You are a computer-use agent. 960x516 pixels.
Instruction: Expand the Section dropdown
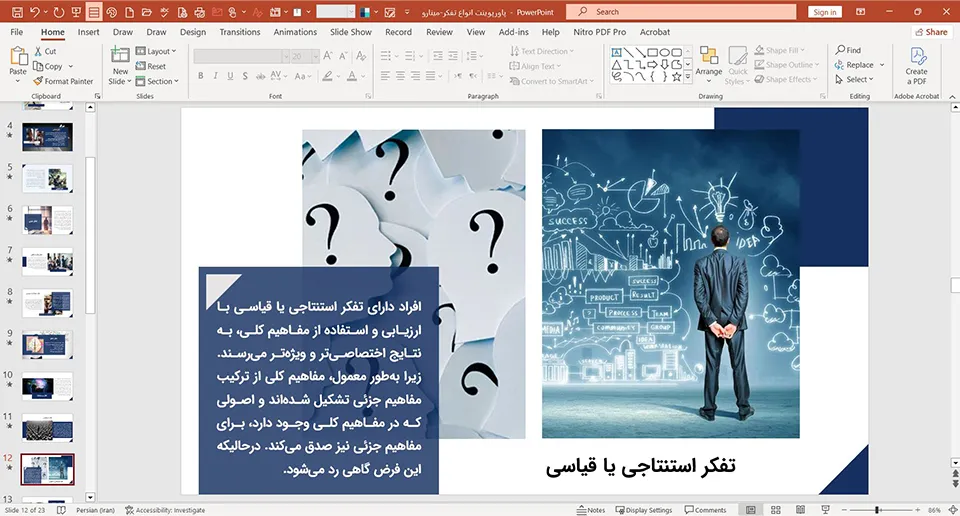pyautogui.click(x=157, y=81)
